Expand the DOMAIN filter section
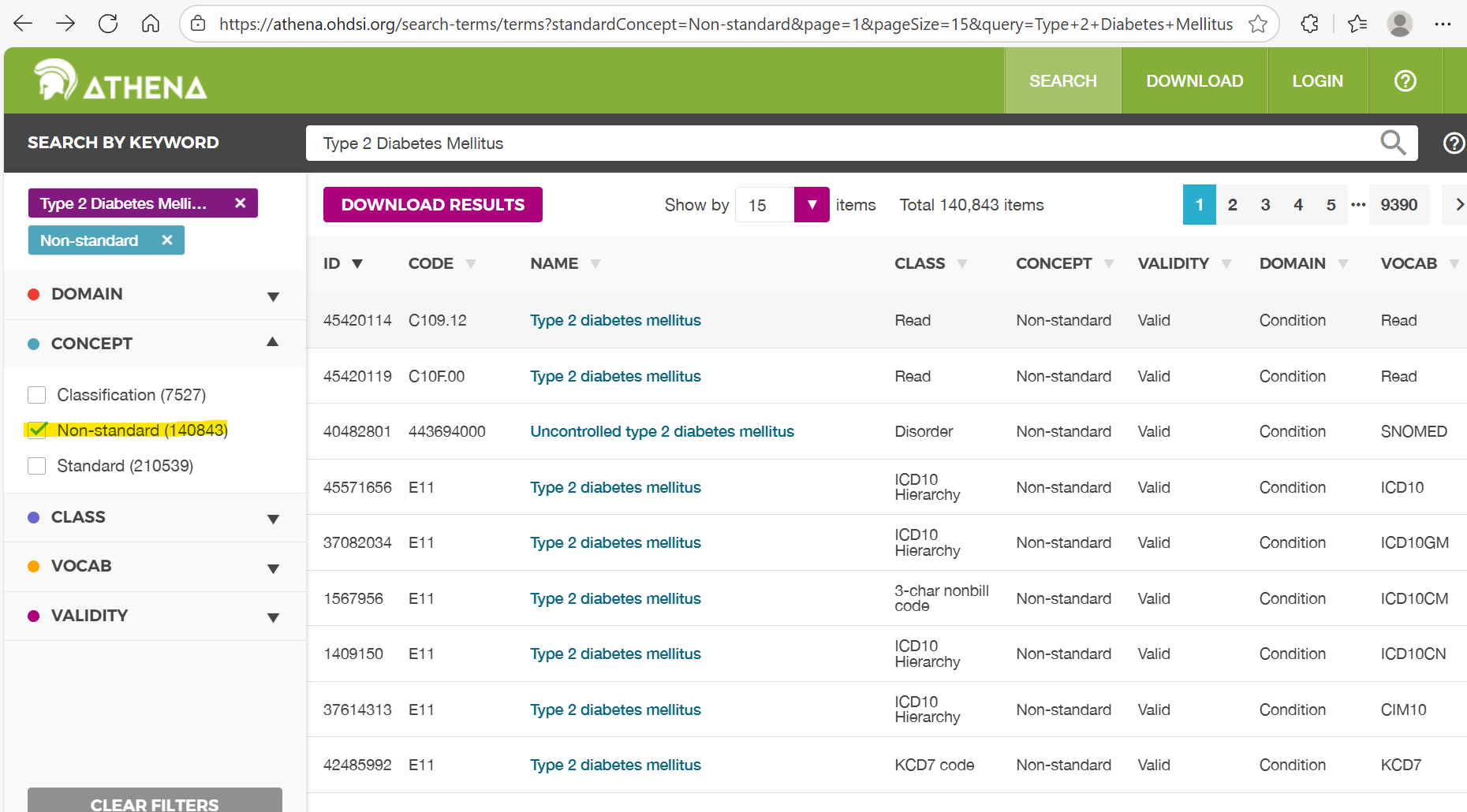This screenshot has height=812, width=1467. click(155, 295)
